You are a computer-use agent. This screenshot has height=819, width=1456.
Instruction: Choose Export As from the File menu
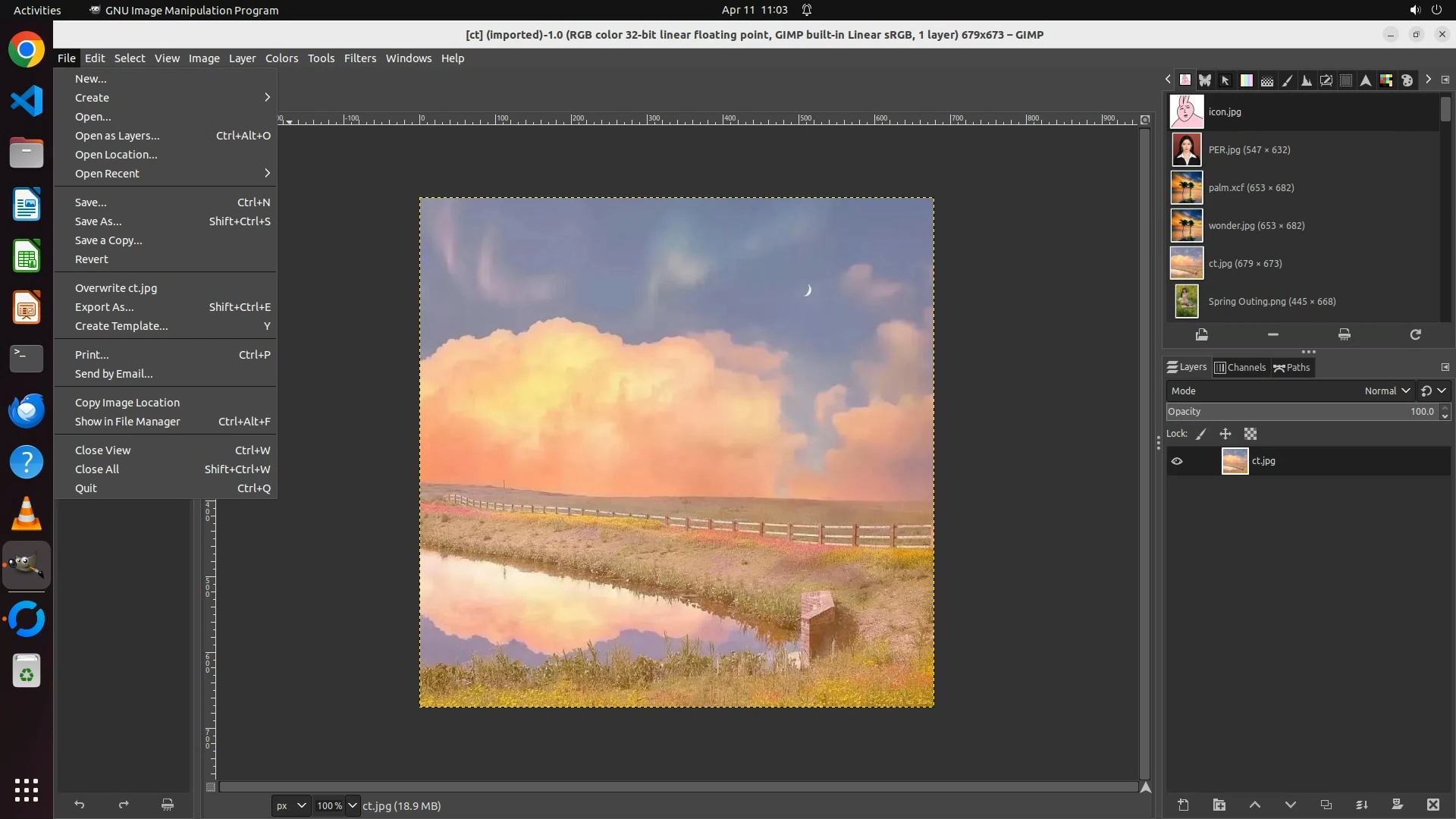click(105, 307)
